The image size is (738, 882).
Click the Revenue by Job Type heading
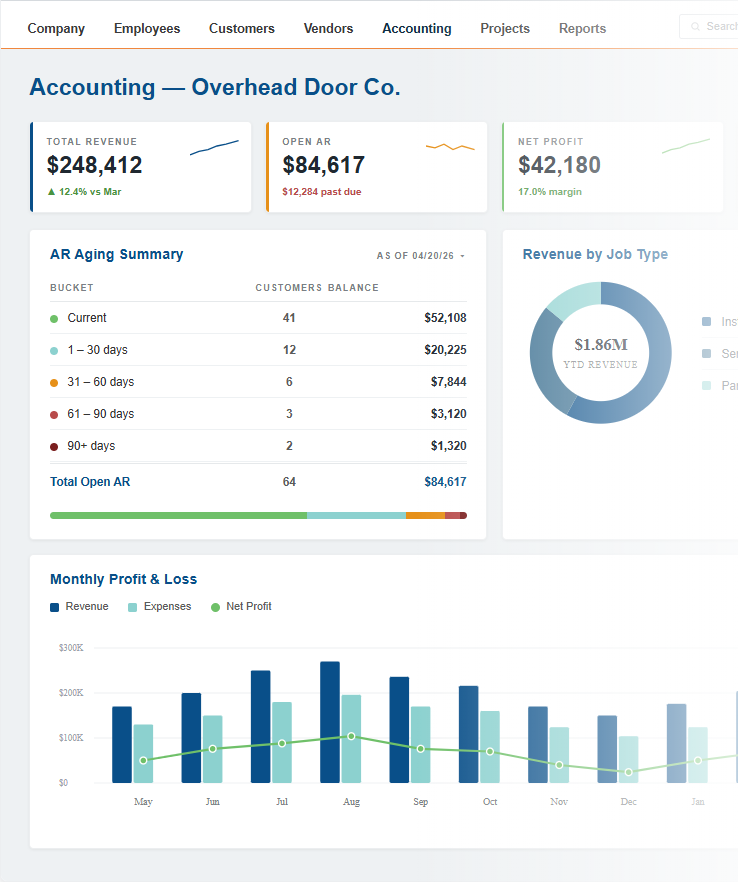pos(595,254)
